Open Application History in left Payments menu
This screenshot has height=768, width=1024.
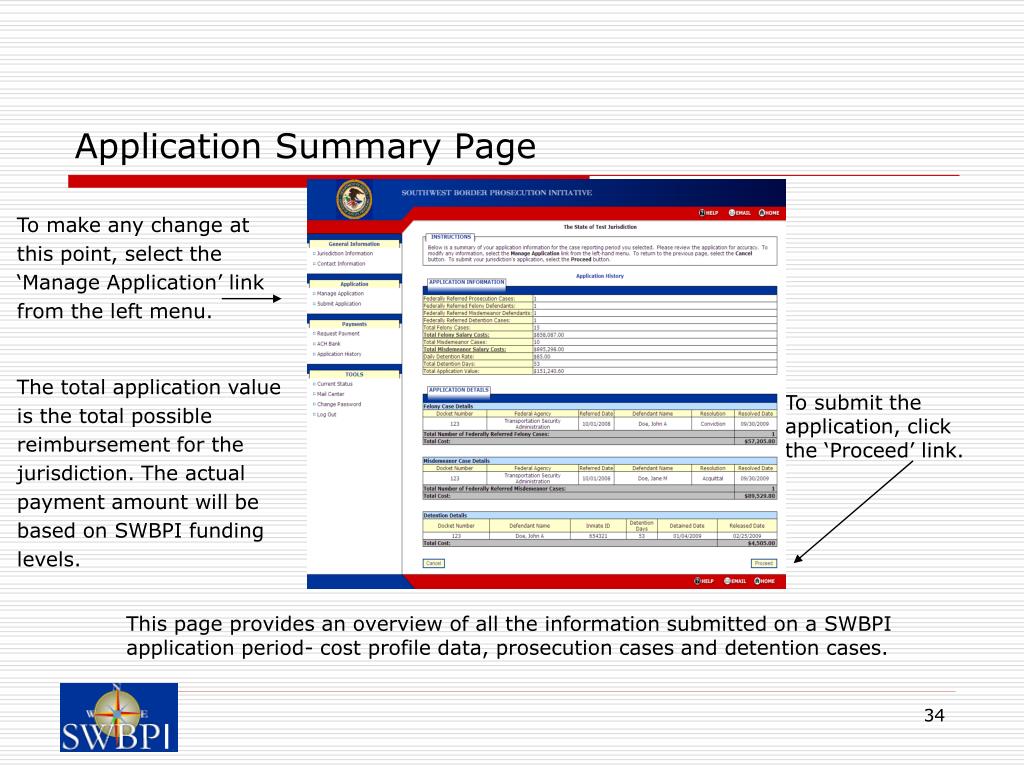tap(339, 354)
